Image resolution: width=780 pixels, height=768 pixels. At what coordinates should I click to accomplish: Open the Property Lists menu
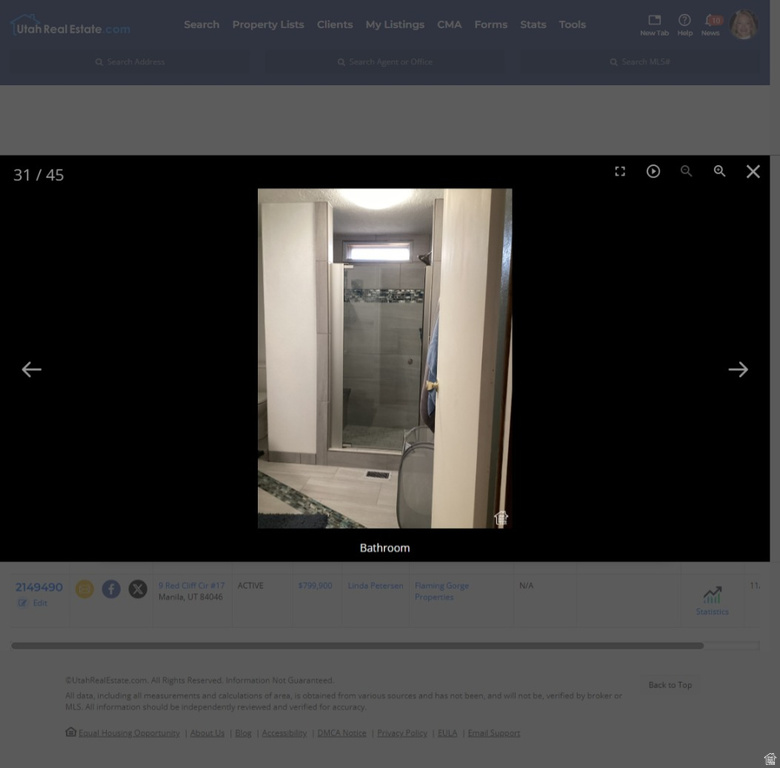coord(268,25)
